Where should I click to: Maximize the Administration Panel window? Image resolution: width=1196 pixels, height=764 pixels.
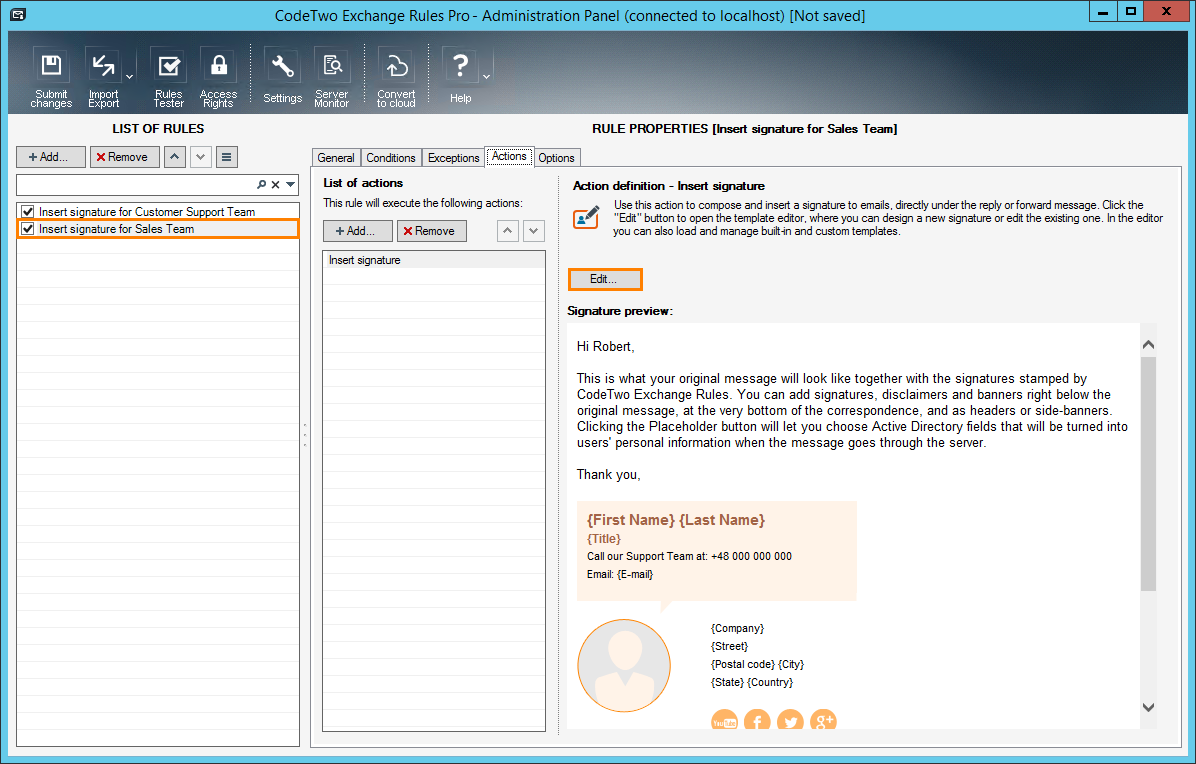point(1130,11)
